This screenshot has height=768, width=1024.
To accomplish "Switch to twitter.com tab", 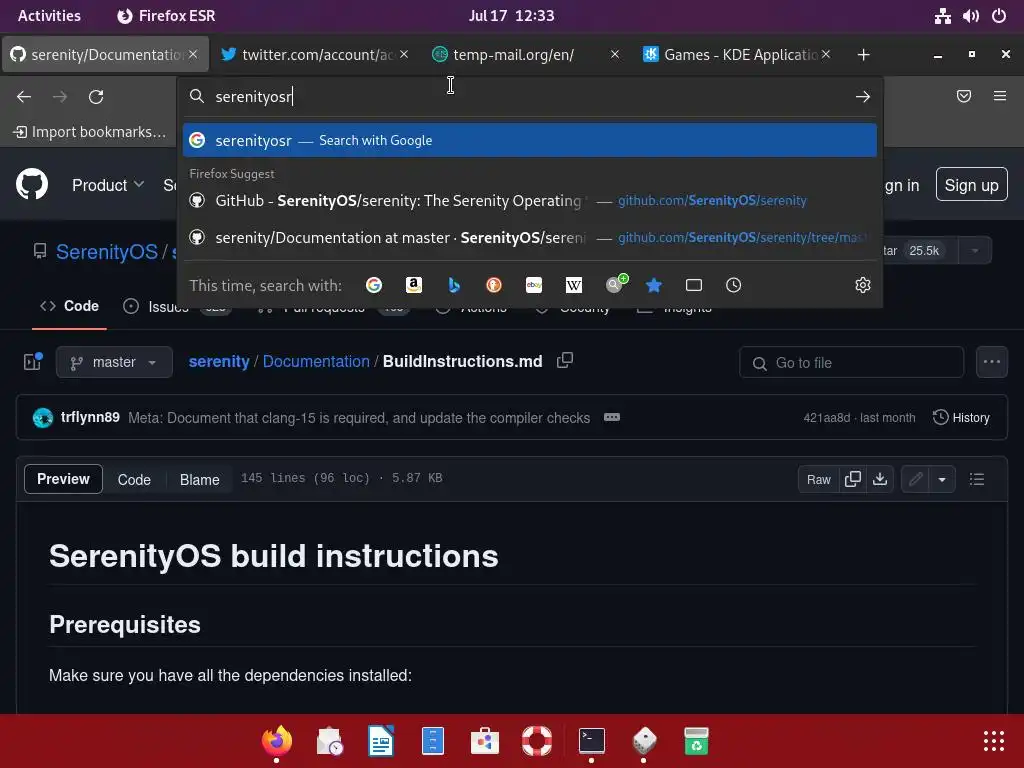I will 317,55.
